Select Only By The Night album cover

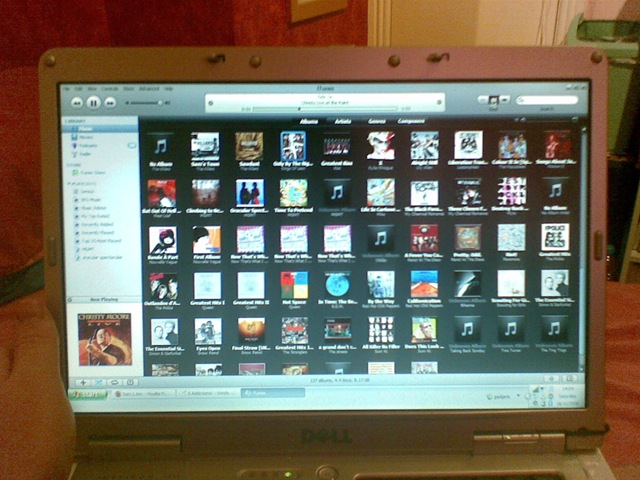pyautogui.click(x=293, y=146)
